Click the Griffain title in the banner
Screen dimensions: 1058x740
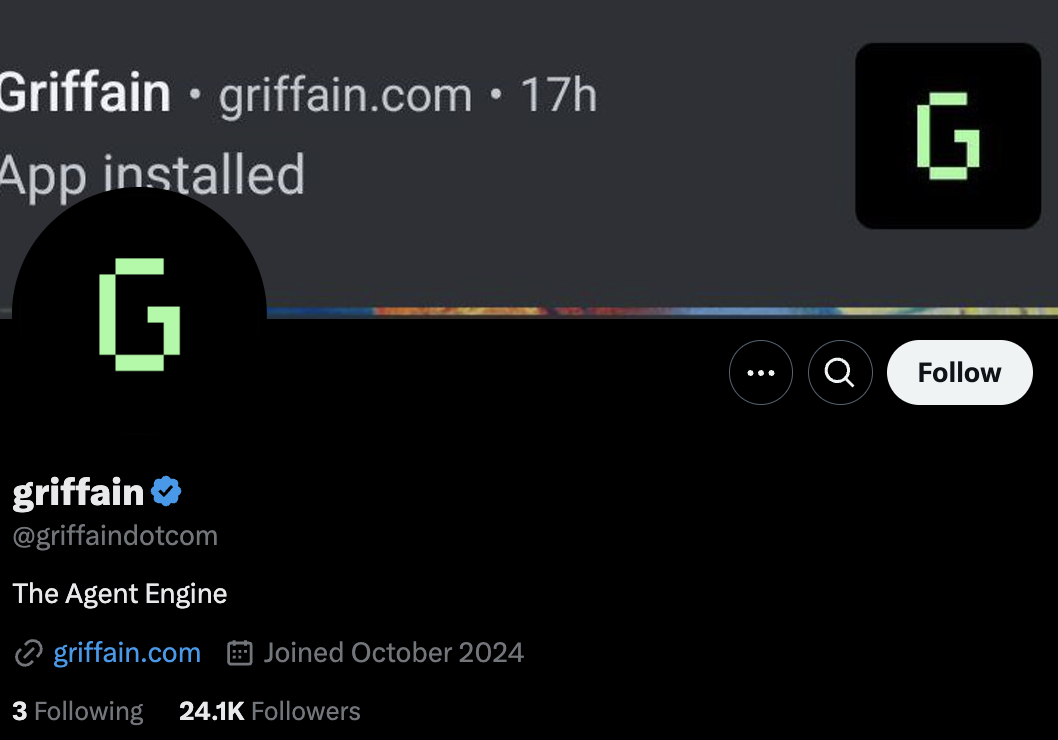point(85,92)
